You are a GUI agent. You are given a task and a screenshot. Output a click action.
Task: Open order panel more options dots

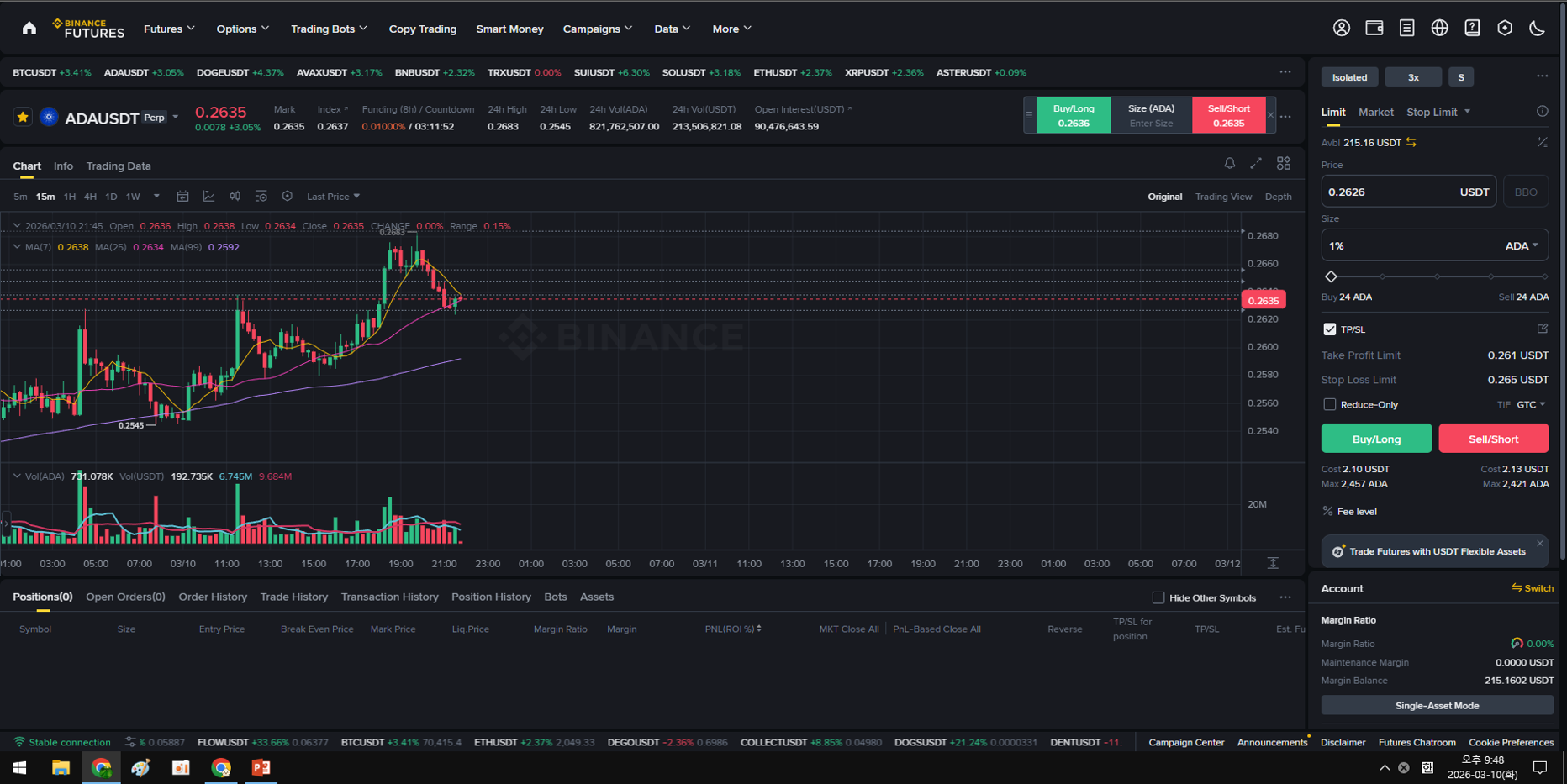(x=1542, y=76)
